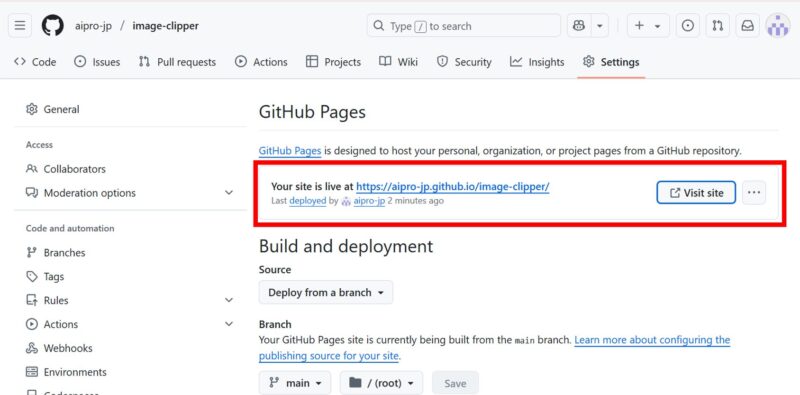
Task: Click the Visit site button
Action: pyautogui.click(x=696, y=193)
